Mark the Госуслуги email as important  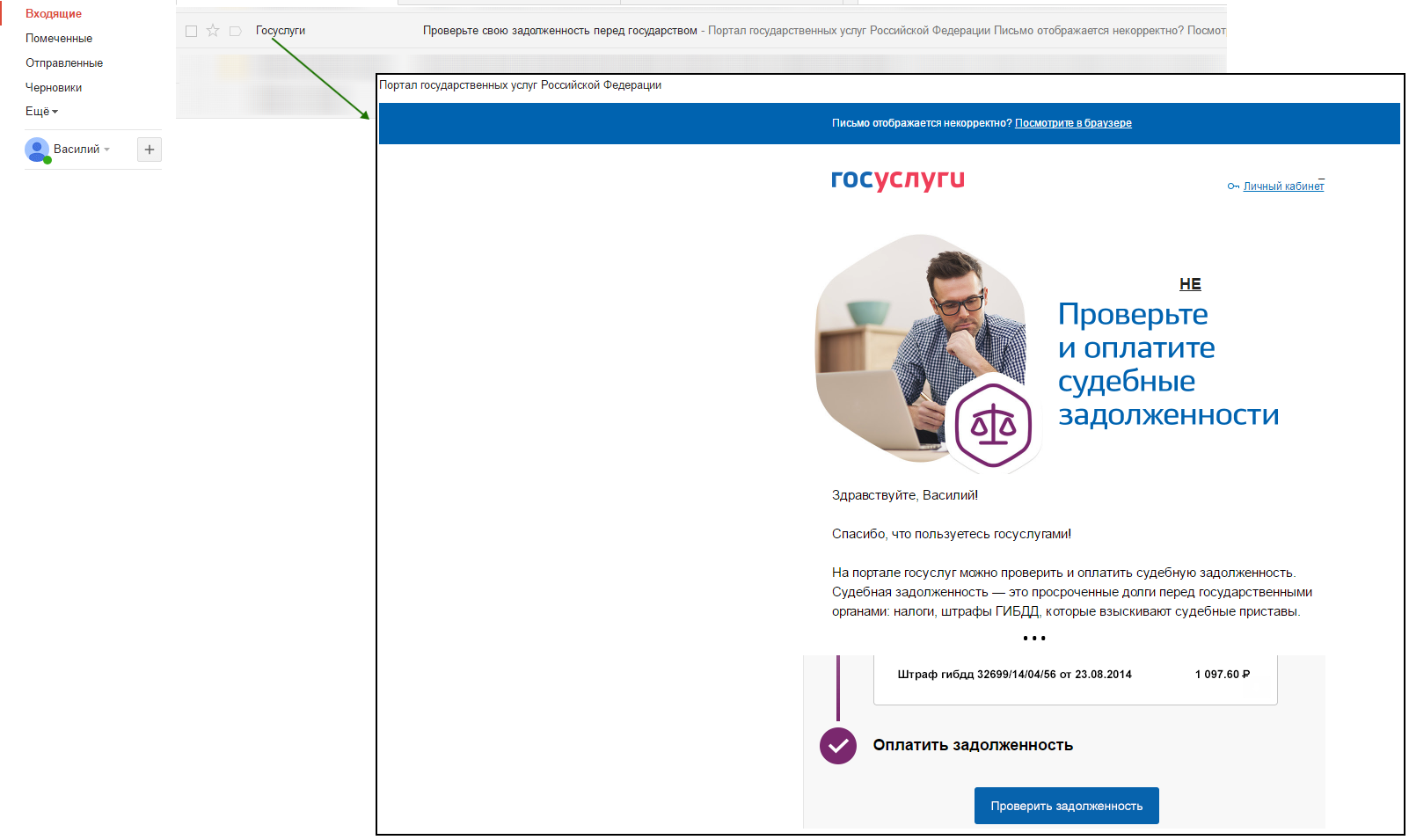coord(235,31)
